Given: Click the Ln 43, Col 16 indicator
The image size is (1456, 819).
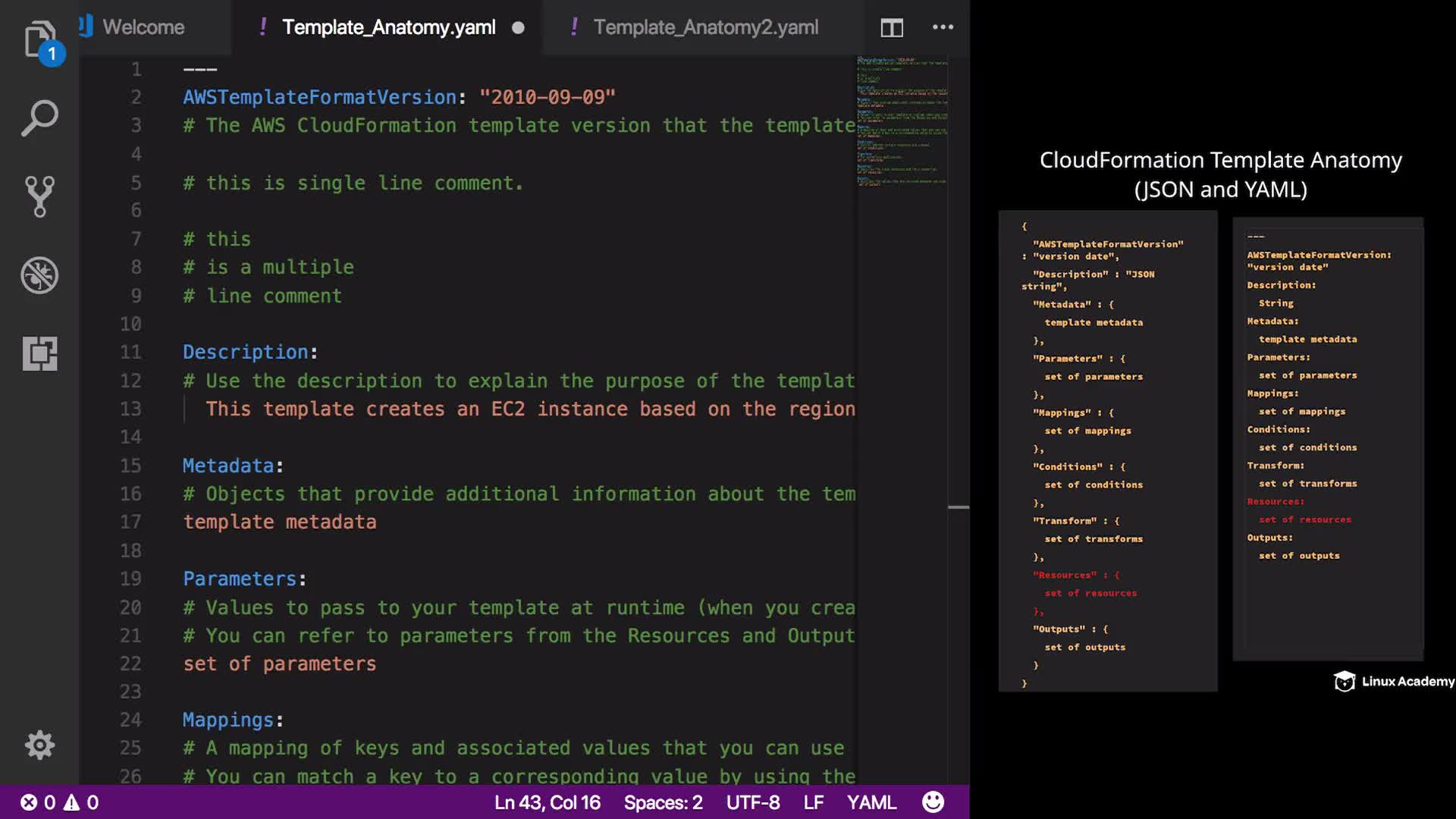Looking at the screenshot, I should (x=547, y=802).
